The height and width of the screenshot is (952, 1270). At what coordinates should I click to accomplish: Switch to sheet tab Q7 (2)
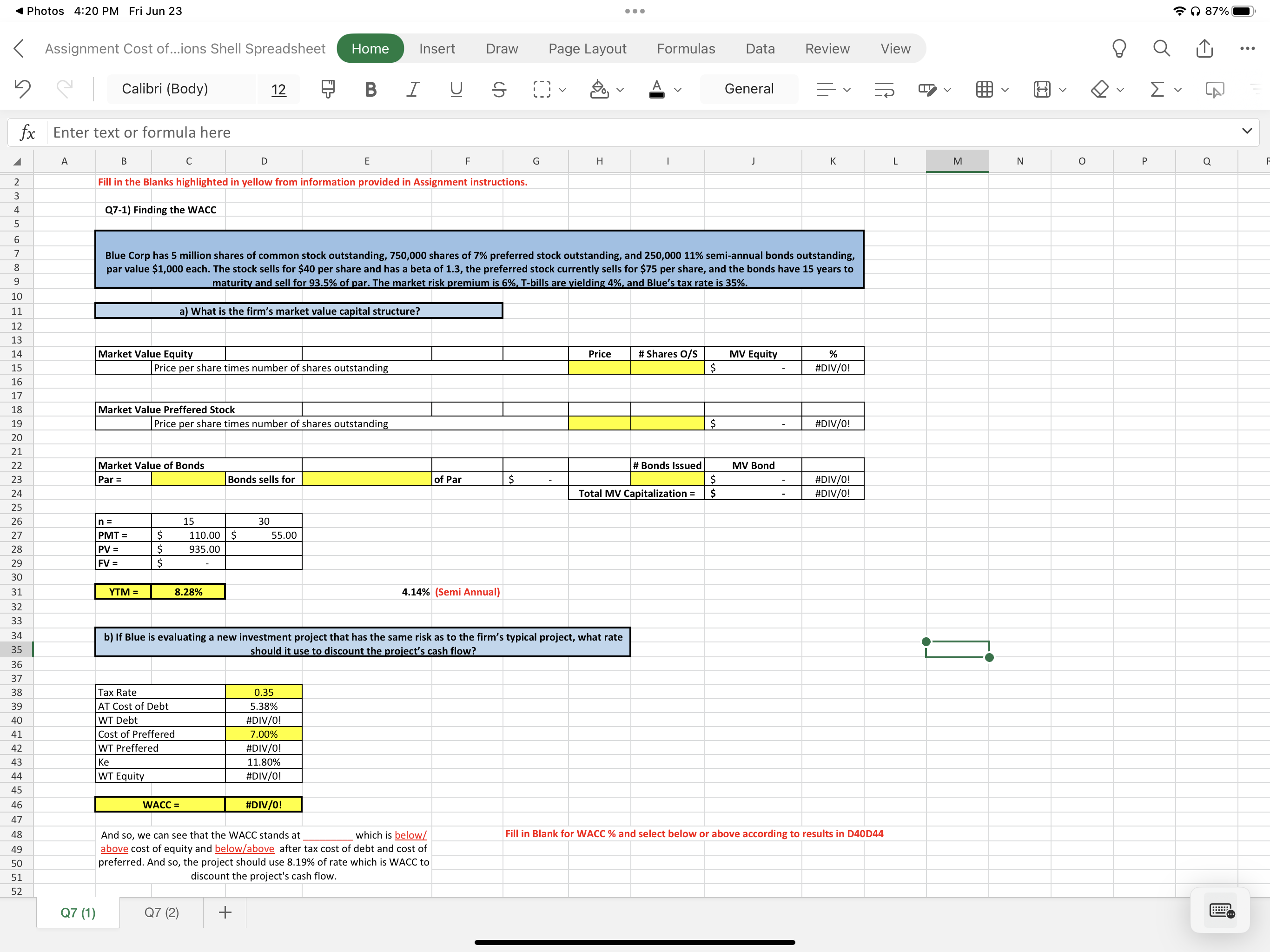click(161, 912)
